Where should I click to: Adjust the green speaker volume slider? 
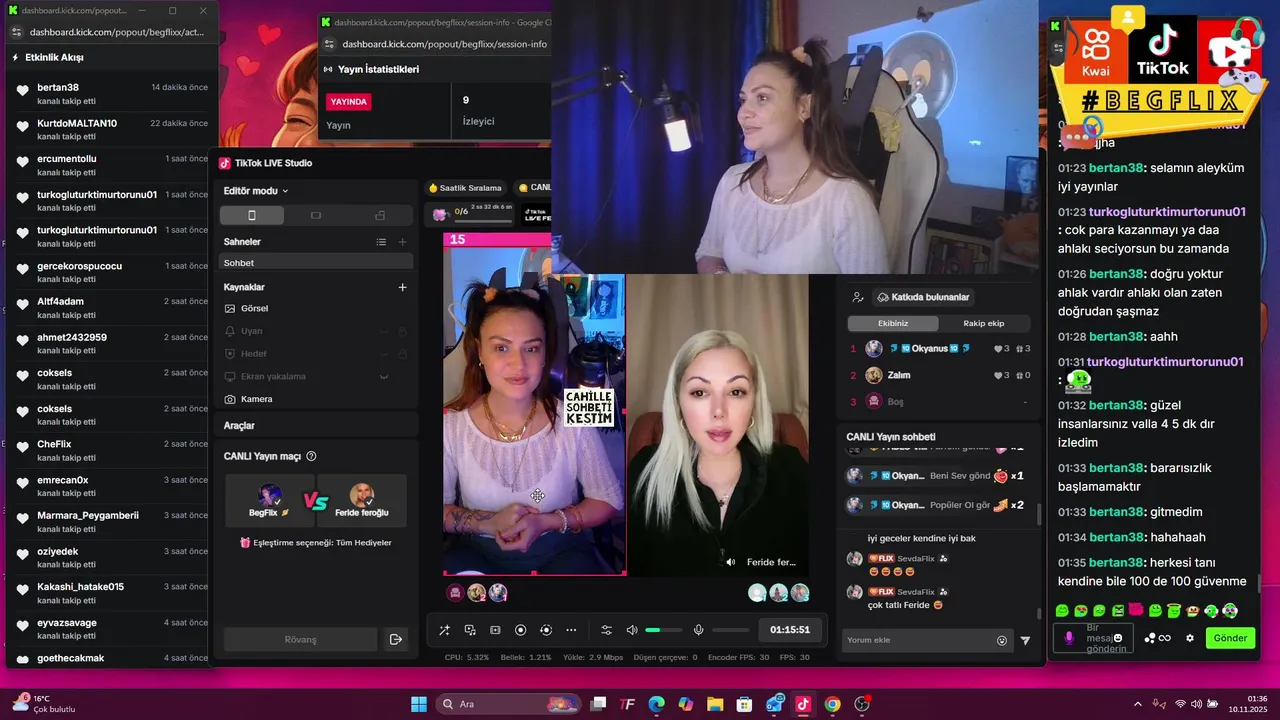click(663, 630)
